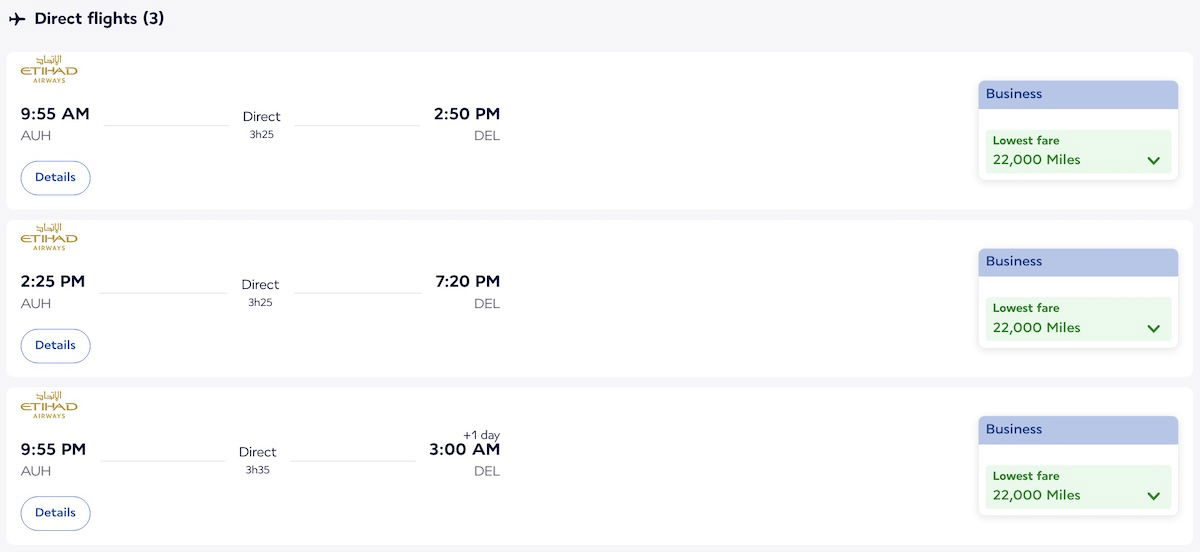Click the airplane icon beside Direct flights

coord(17,19)
